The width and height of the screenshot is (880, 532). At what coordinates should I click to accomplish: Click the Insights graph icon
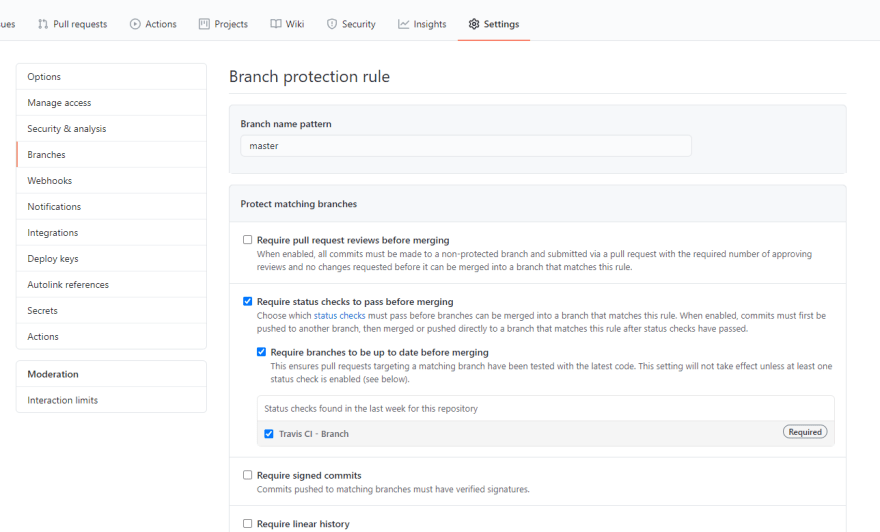tap(404, 24)
